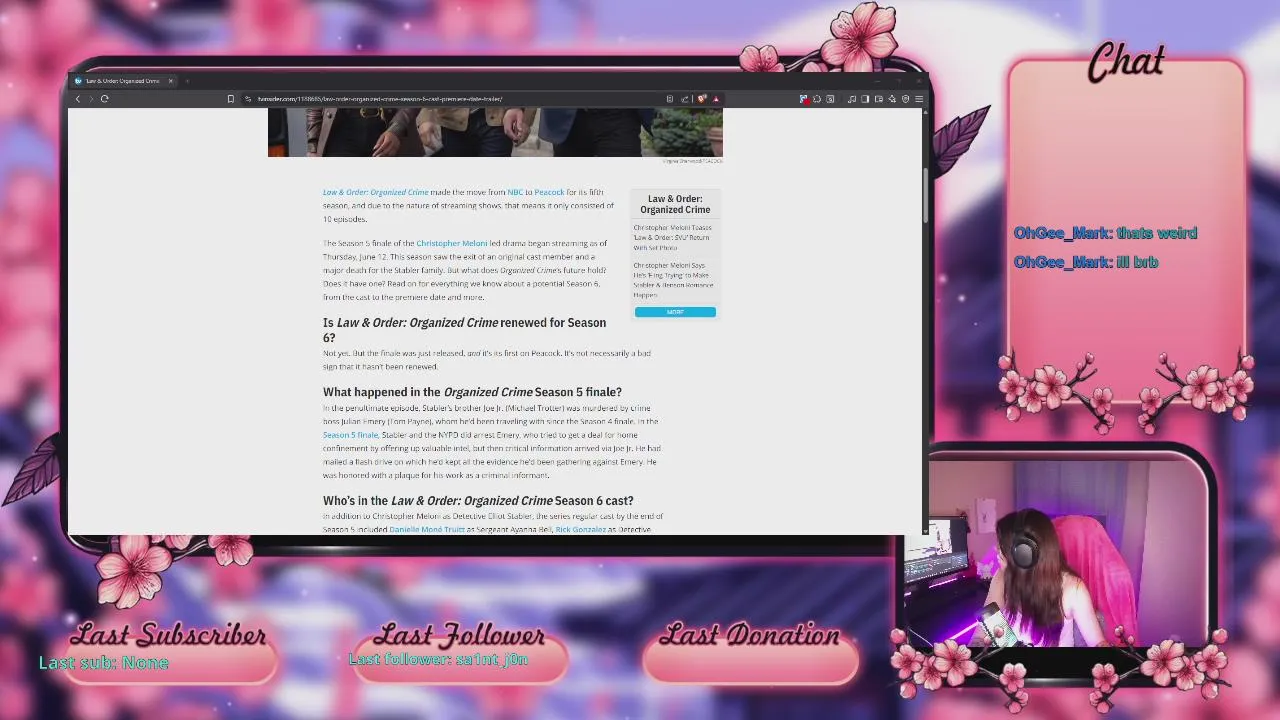Follow the Peacock link in the article

(x=549, y=192)
